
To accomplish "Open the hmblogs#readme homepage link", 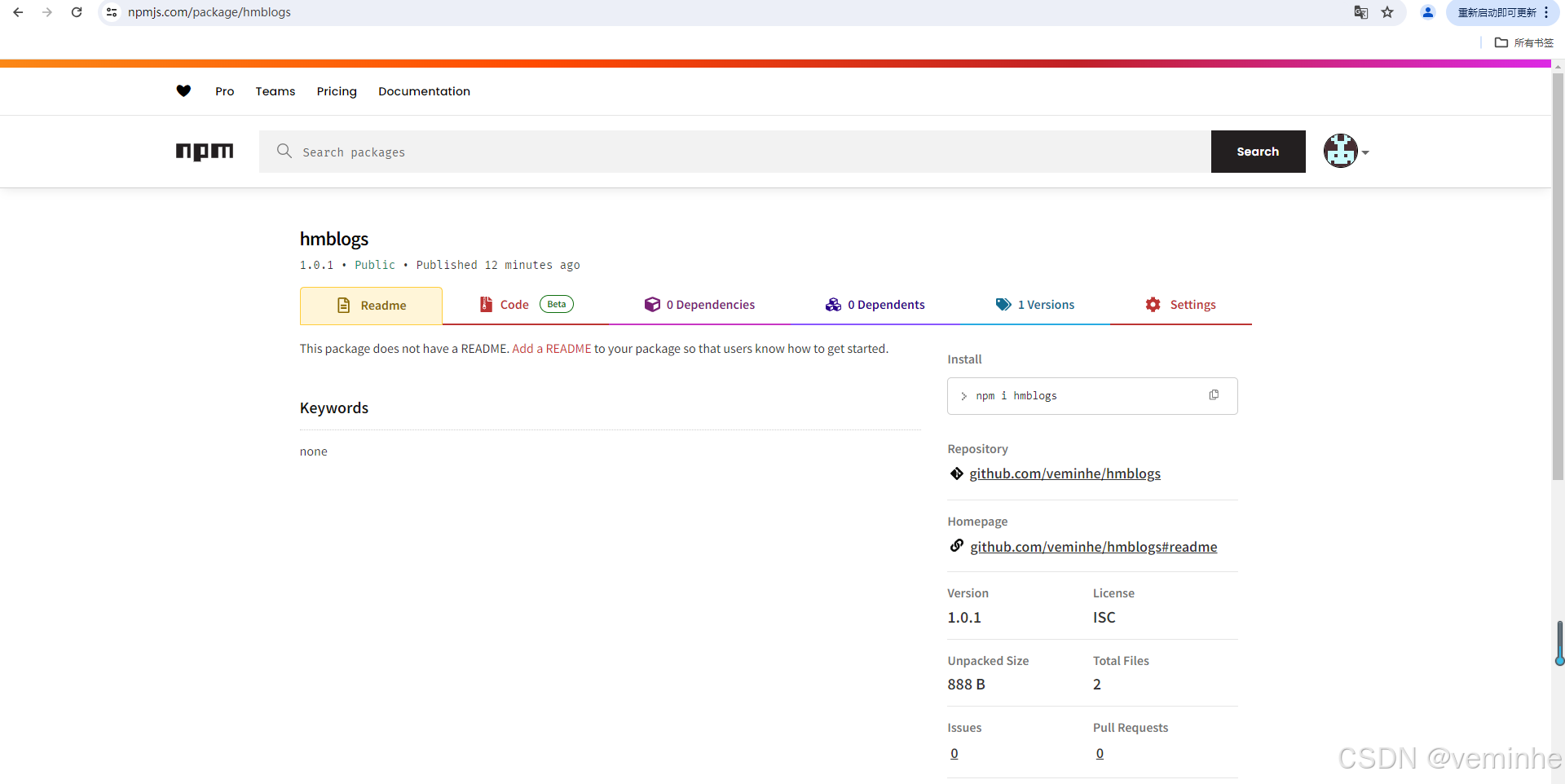I will [x=1093, y=547].
